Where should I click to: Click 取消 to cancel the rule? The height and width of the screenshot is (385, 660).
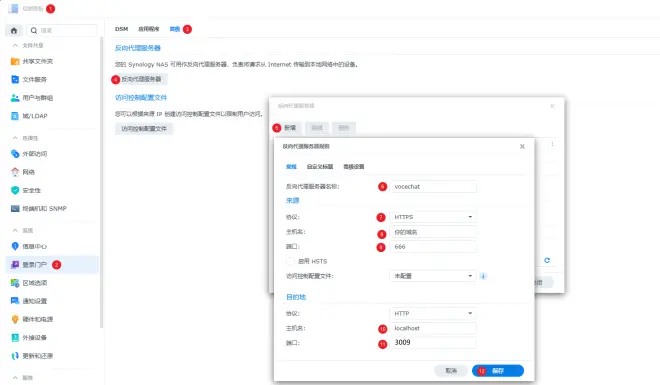pos(451,371)
